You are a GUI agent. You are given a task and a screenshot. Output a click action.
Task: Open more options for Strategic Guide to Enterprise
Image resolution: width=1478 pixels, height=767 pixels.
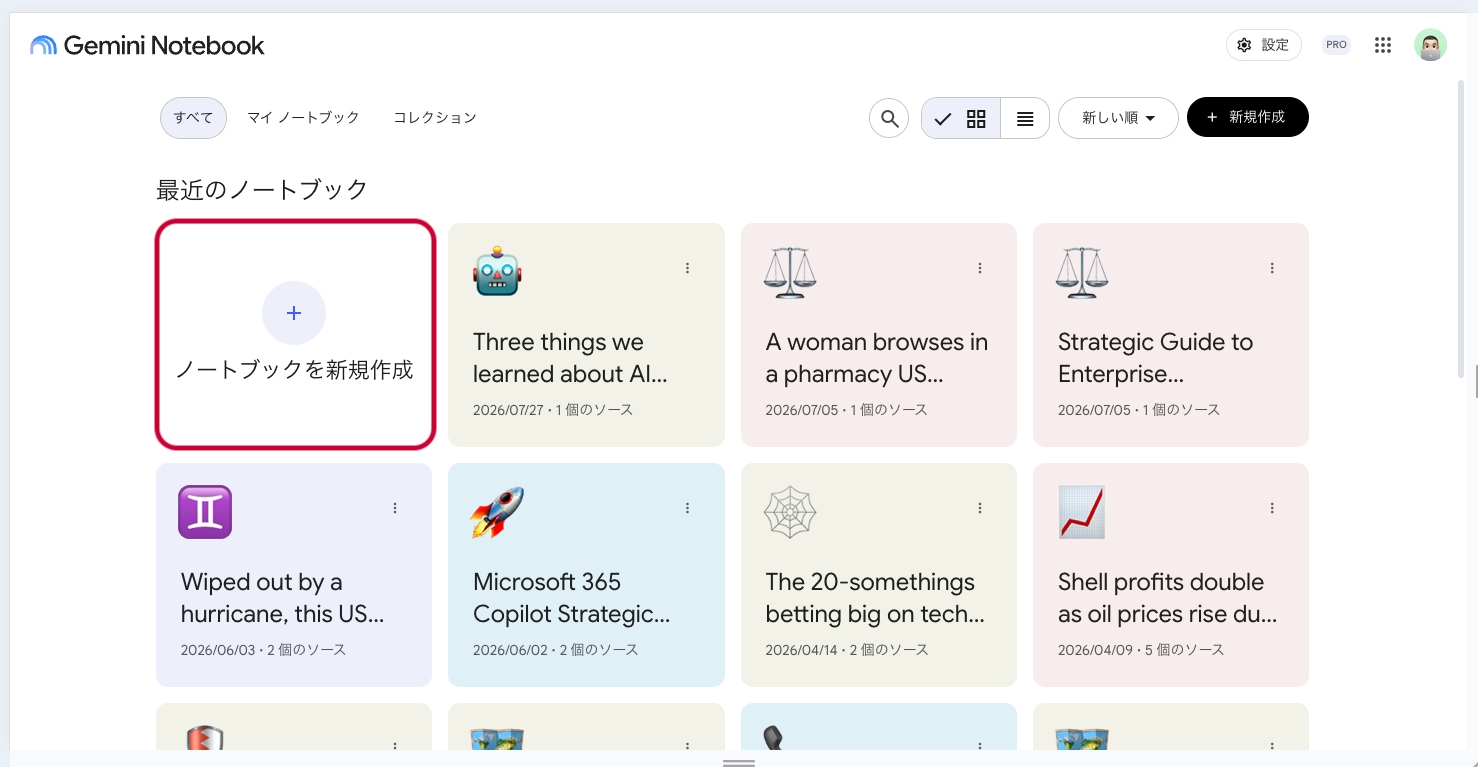click(x=1272, y=268)
